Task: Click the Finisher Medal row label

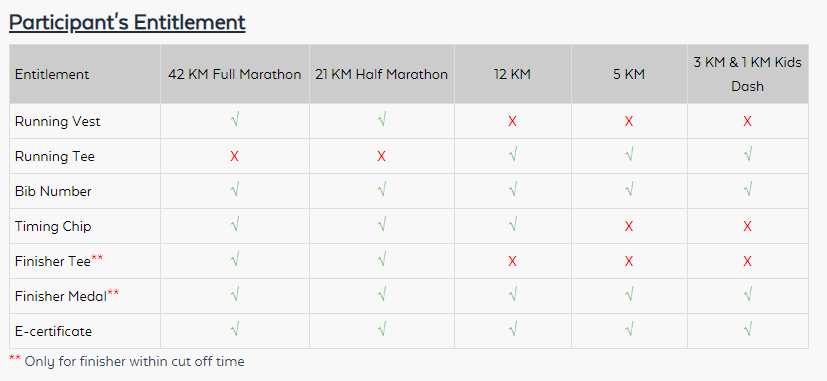Action: click(x=61, y=296)
